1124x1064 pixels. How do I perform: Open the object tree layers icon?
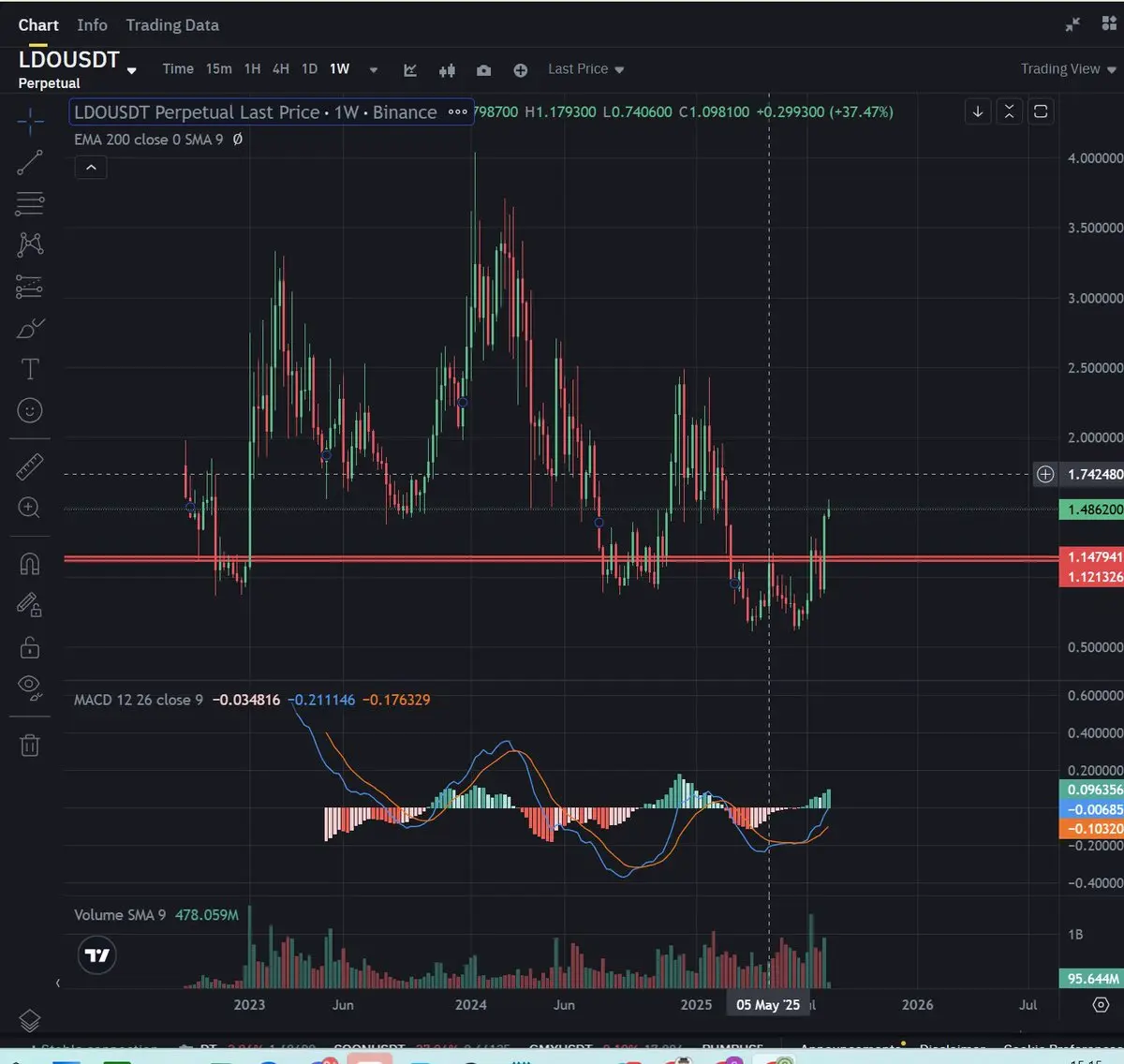[30, 1020]
